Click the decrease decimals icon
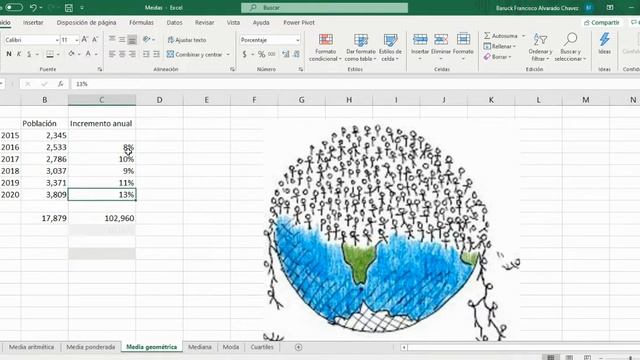Image resolution: width=640 pixels, height=360 pixels. point(297,54)
